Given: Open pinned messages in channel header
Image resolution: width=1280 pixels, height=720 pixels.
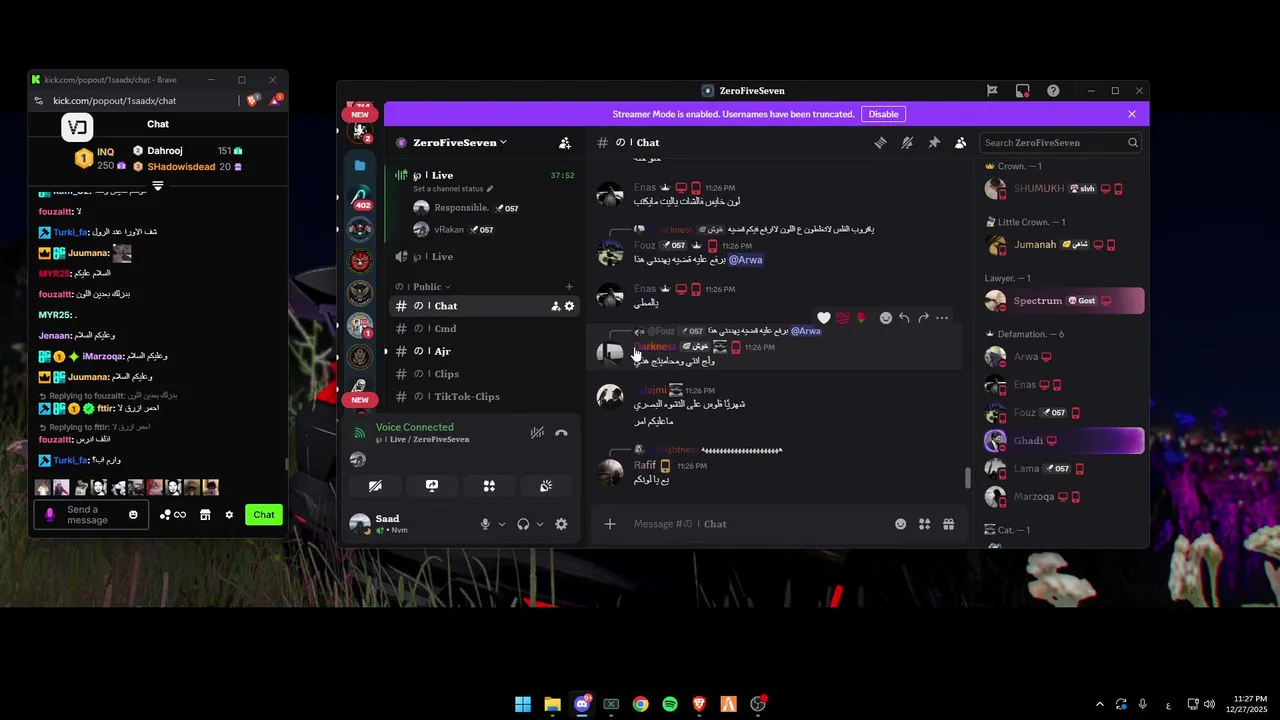Looking at the screenshot, I should [x=934, y=143].
